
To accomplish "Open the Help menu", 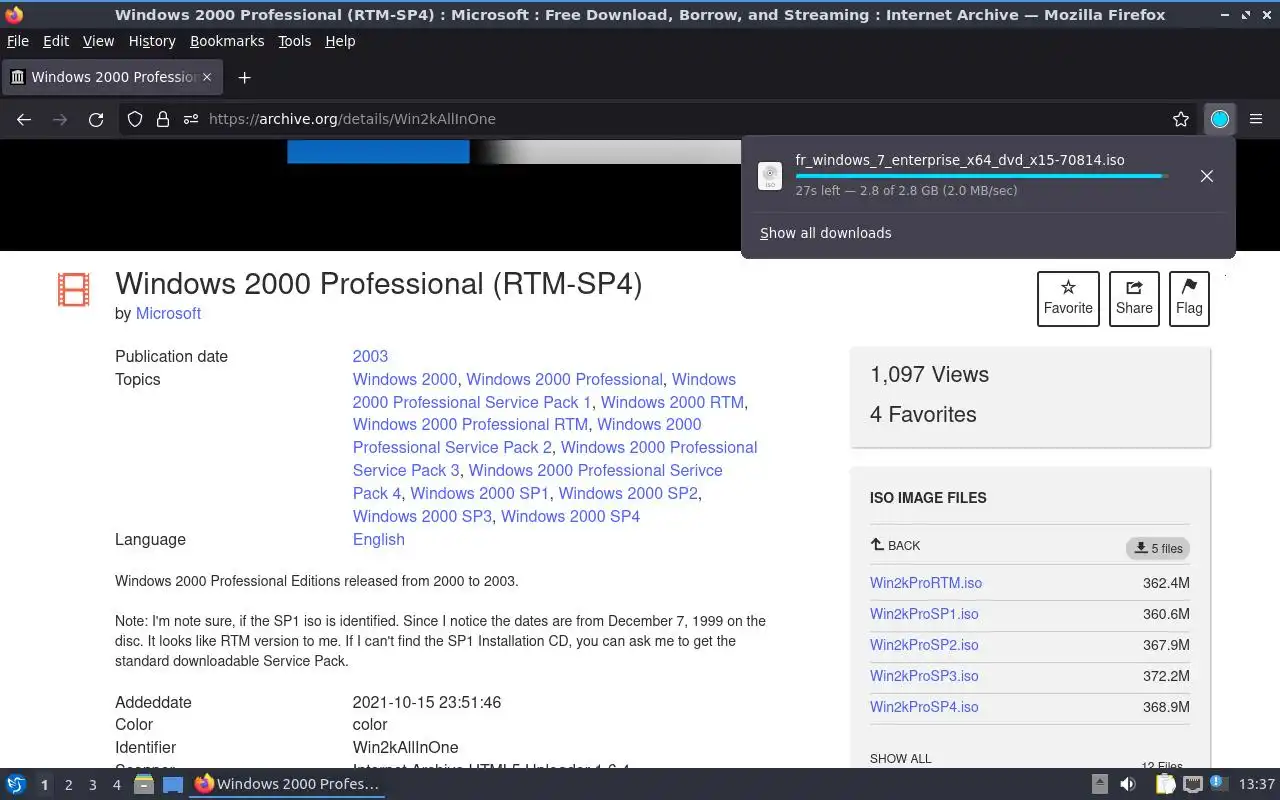I will (x=340, y=41).
